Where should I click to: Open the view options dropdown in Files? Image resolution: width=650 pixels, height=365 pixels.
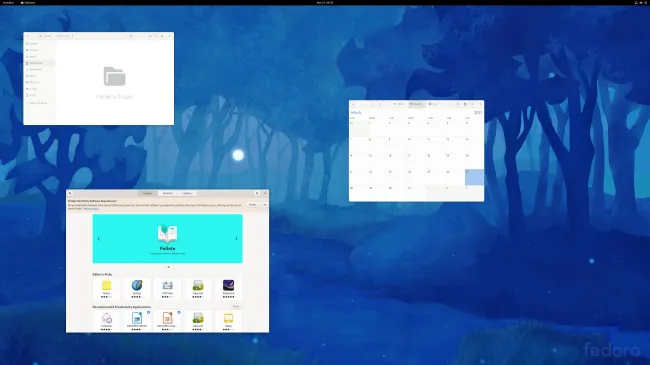pos(155,36)
